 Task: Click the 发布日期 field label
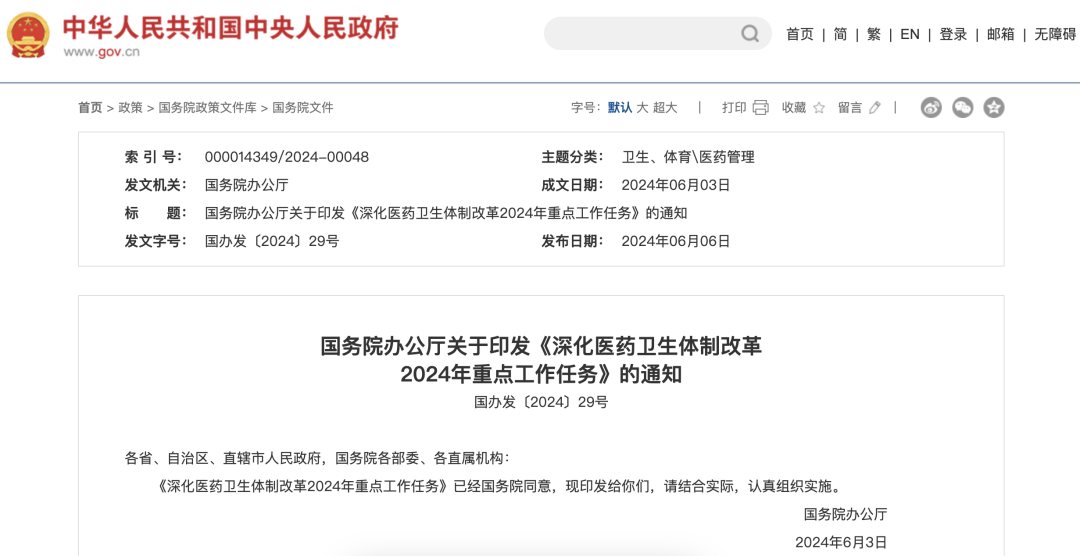tap(572, 241)
